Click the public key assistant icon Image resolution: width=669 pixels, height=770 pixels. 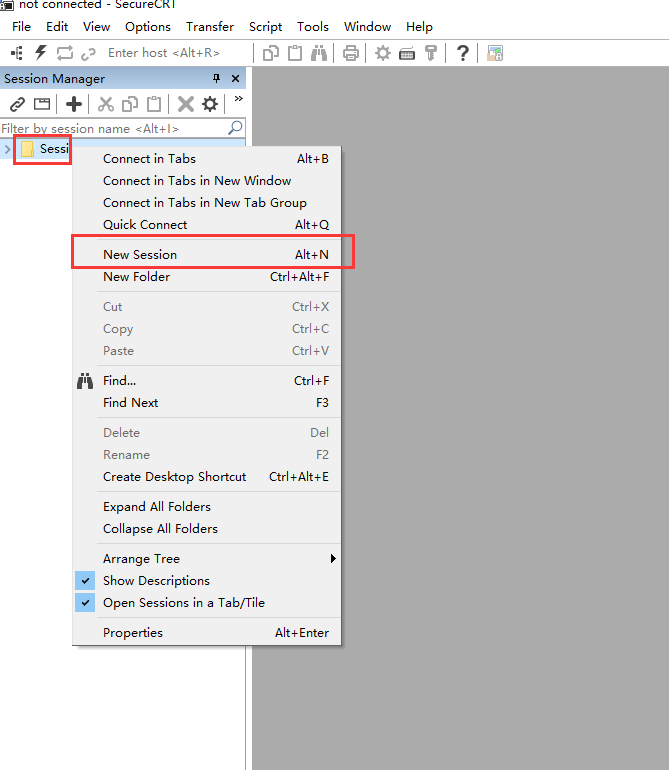pos(431,53)
